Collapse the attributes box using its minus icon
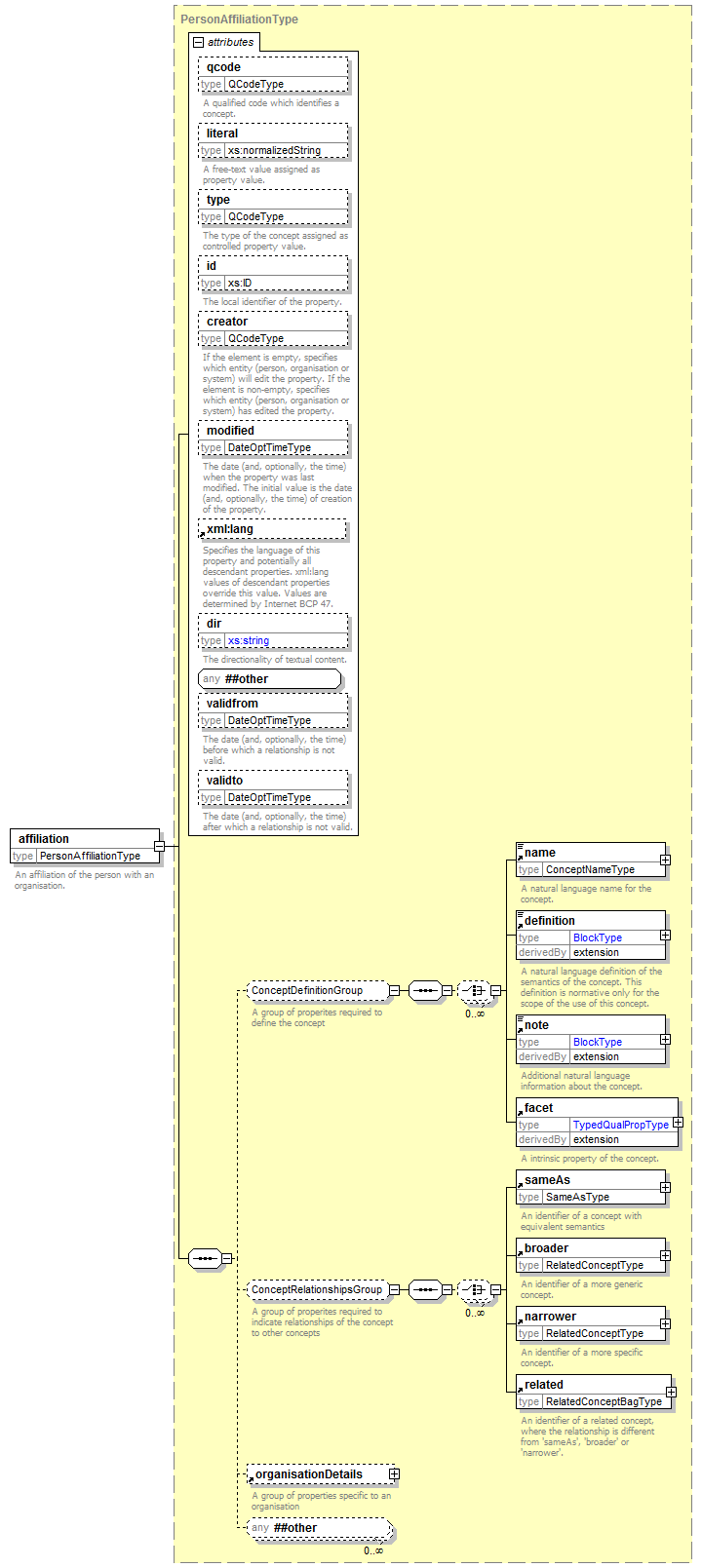 pos(199,43)
